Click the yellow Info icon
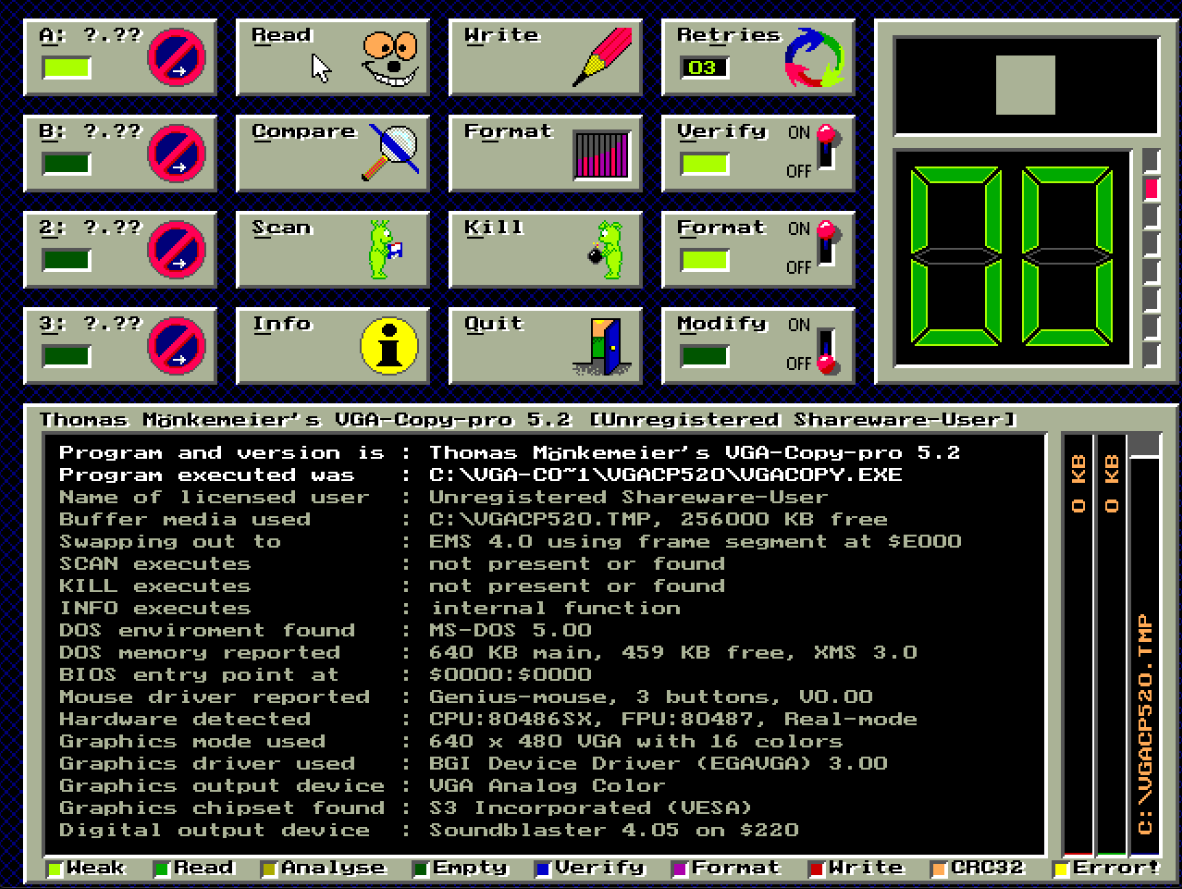The width and height of the screenshot is (1182, 889). pyautogui.click(x=389, y=346)
